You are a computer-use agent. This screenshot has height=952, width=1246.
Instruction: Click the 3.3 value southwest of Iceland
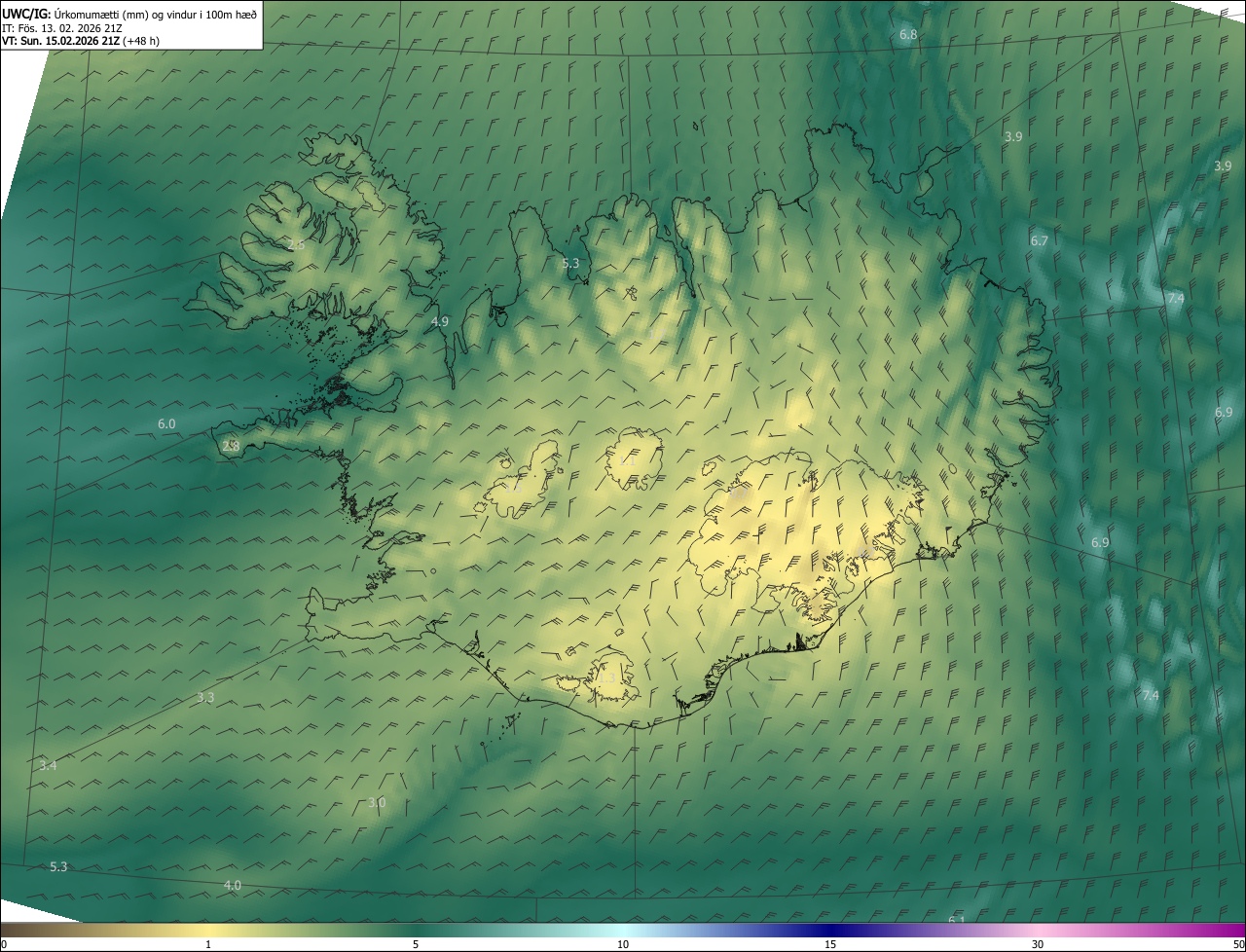coord(205,698)
